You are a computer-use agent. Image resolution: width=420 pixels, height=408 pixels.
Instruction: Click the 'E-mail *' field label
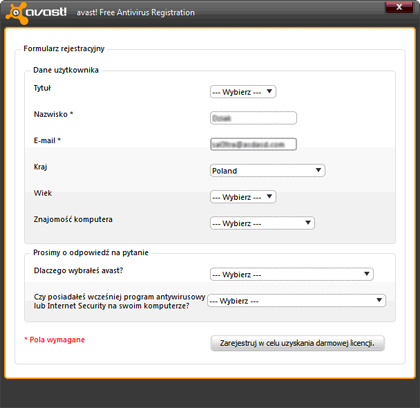point(47,140)
